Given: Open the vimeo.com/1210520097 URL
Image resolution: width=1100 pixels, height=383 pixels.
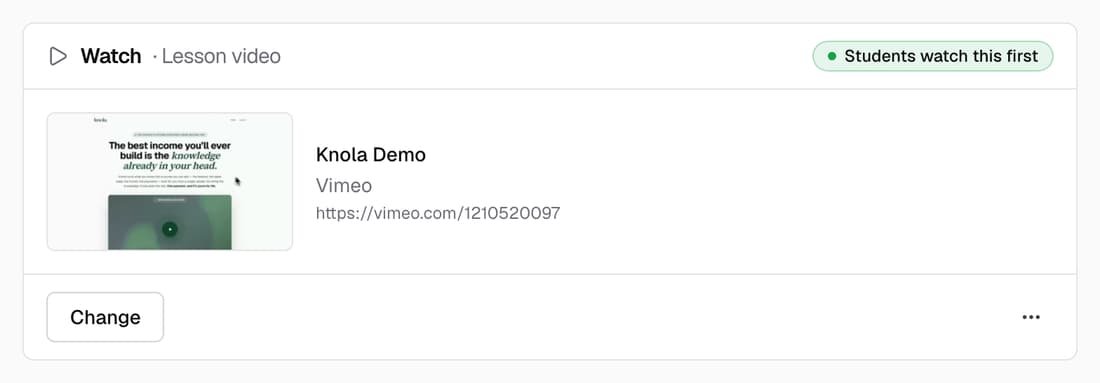Looking at the screenshot, I should (438, 213).
